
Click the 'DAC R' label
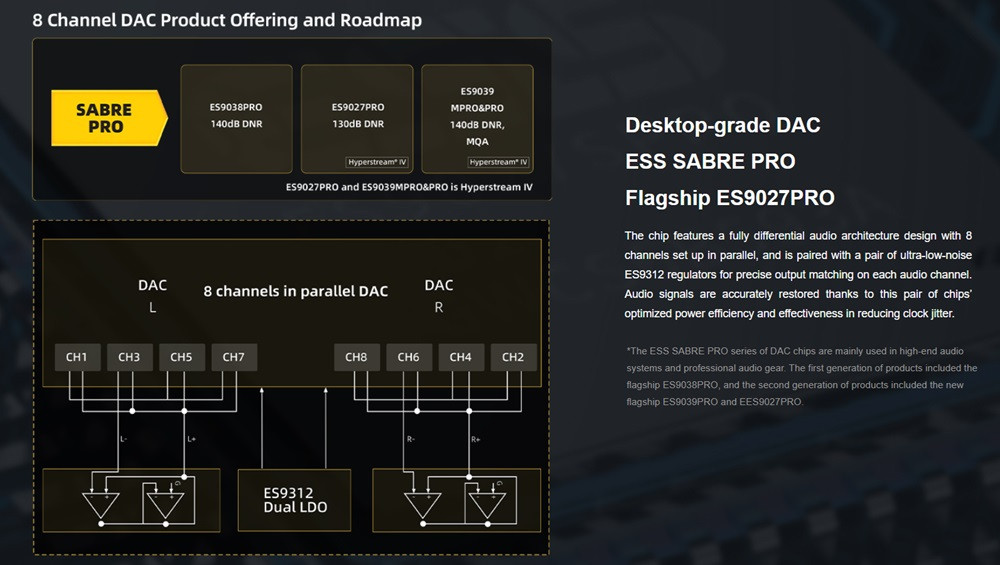coord(439,296)
